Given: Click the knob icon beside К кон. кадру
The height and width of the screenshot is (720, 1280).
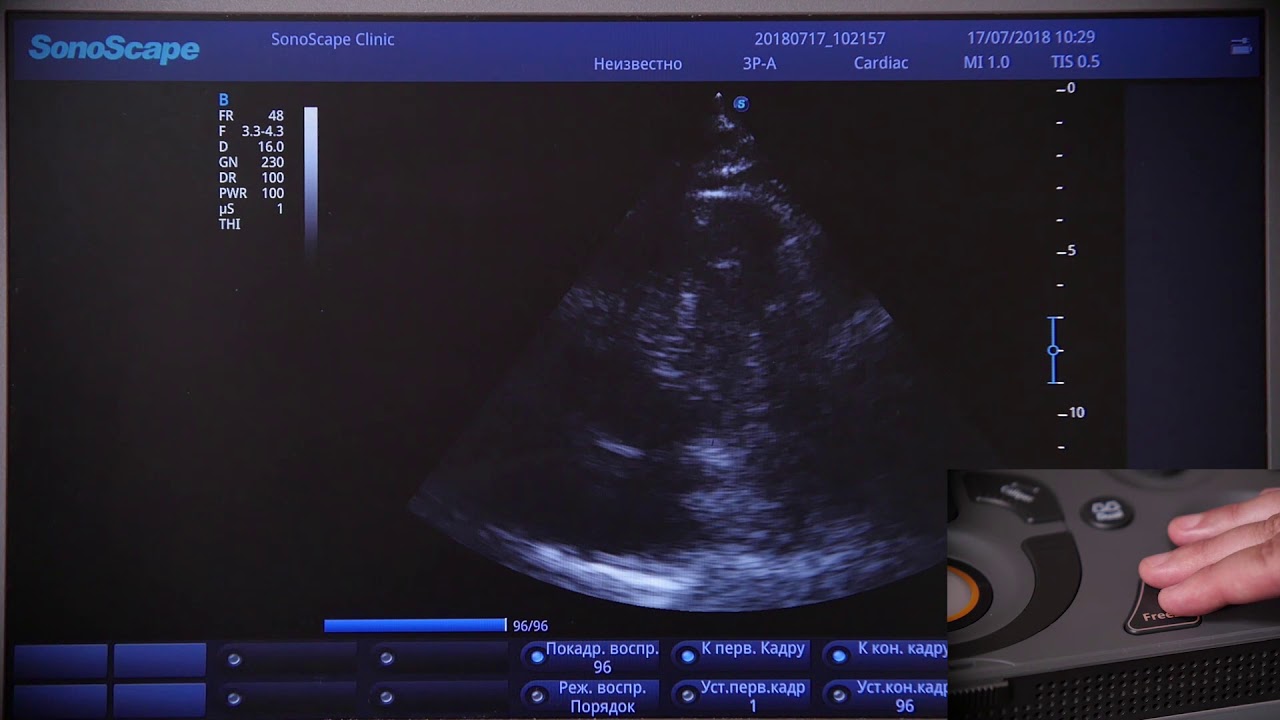Looking at the screenshot, I should tap(840, 656).
